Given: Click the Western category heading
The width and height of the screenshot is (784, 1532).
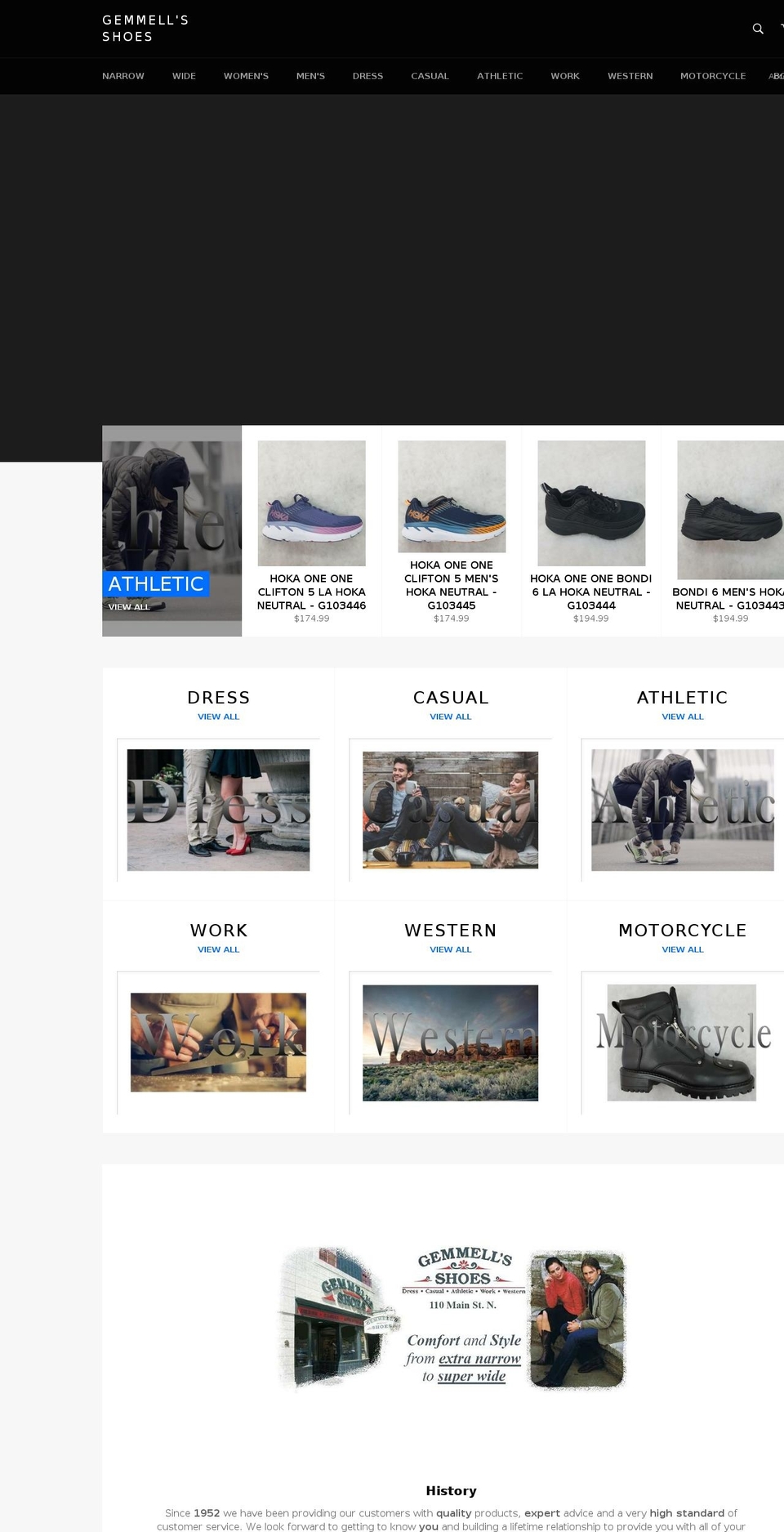Looking at the screenshot, I should coord(451,931).
